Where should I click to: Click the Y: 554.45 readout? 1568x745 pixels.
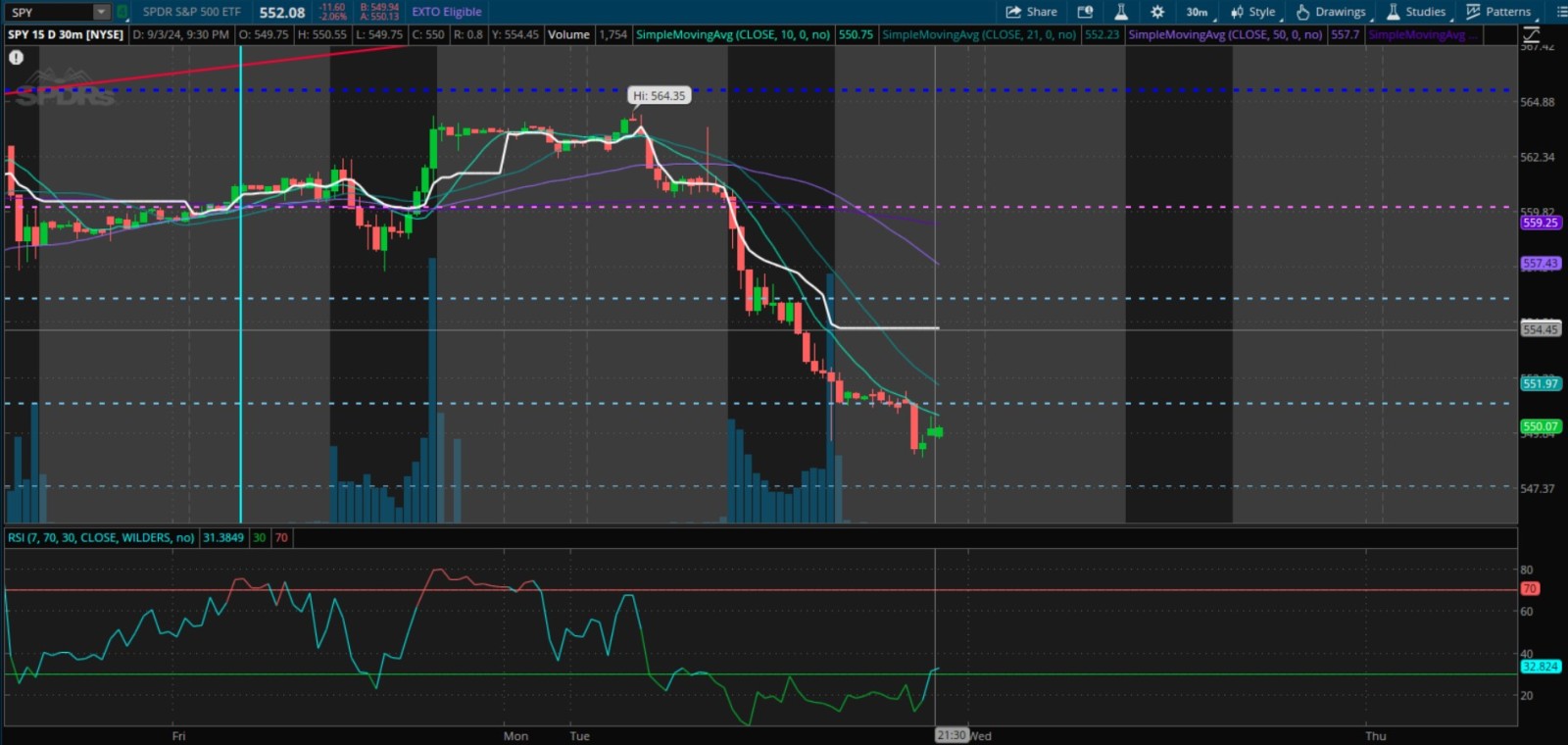click(x=515, y=34)
